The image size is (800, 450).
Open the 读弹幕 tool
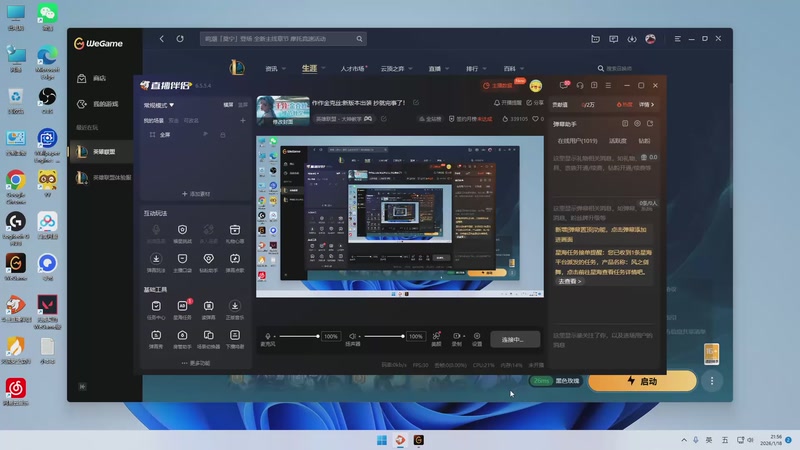point(209,309)
